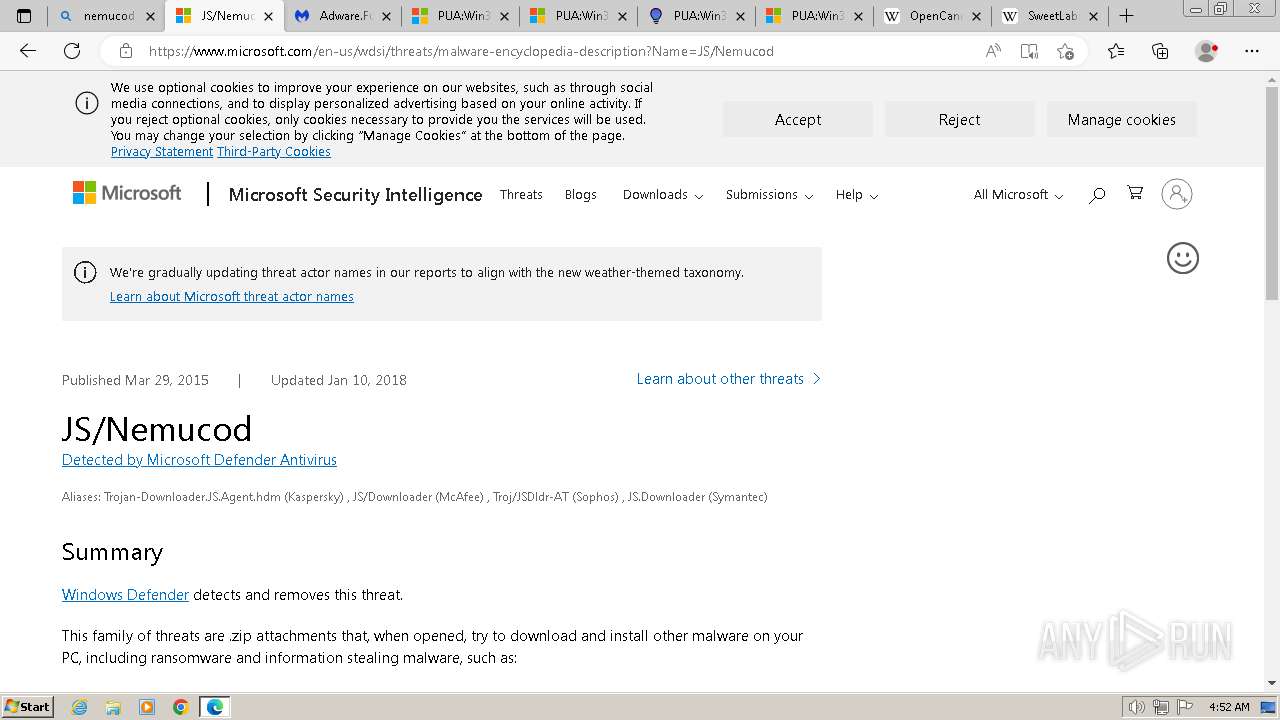Click Microsoft Security Intelligence title

(355, 195)
